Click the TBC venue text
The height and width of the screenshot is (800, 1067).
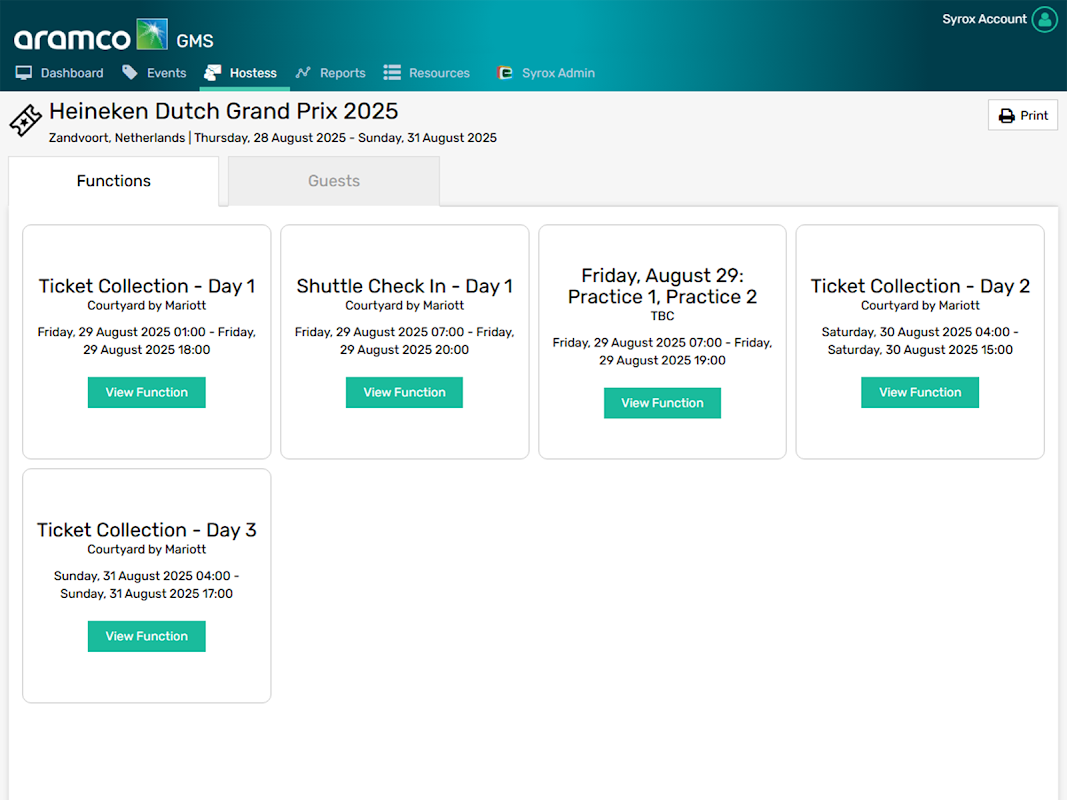(662, 316)
